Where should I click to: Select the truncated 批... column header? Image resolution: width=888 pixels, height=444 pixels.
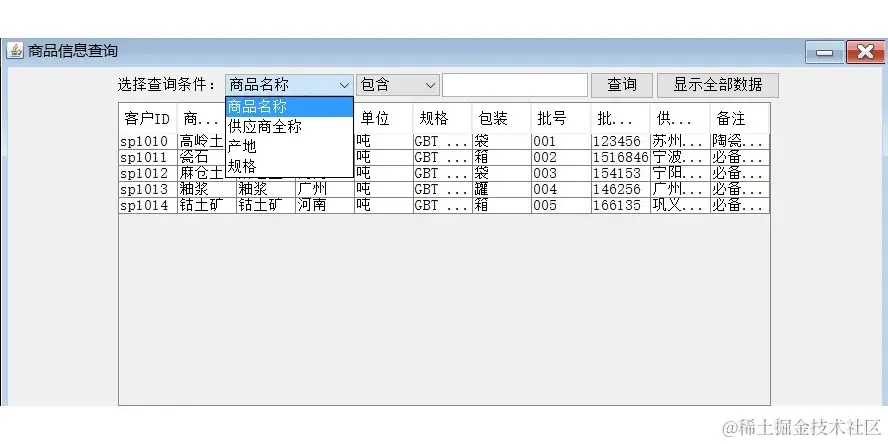[x=620, y=118]
